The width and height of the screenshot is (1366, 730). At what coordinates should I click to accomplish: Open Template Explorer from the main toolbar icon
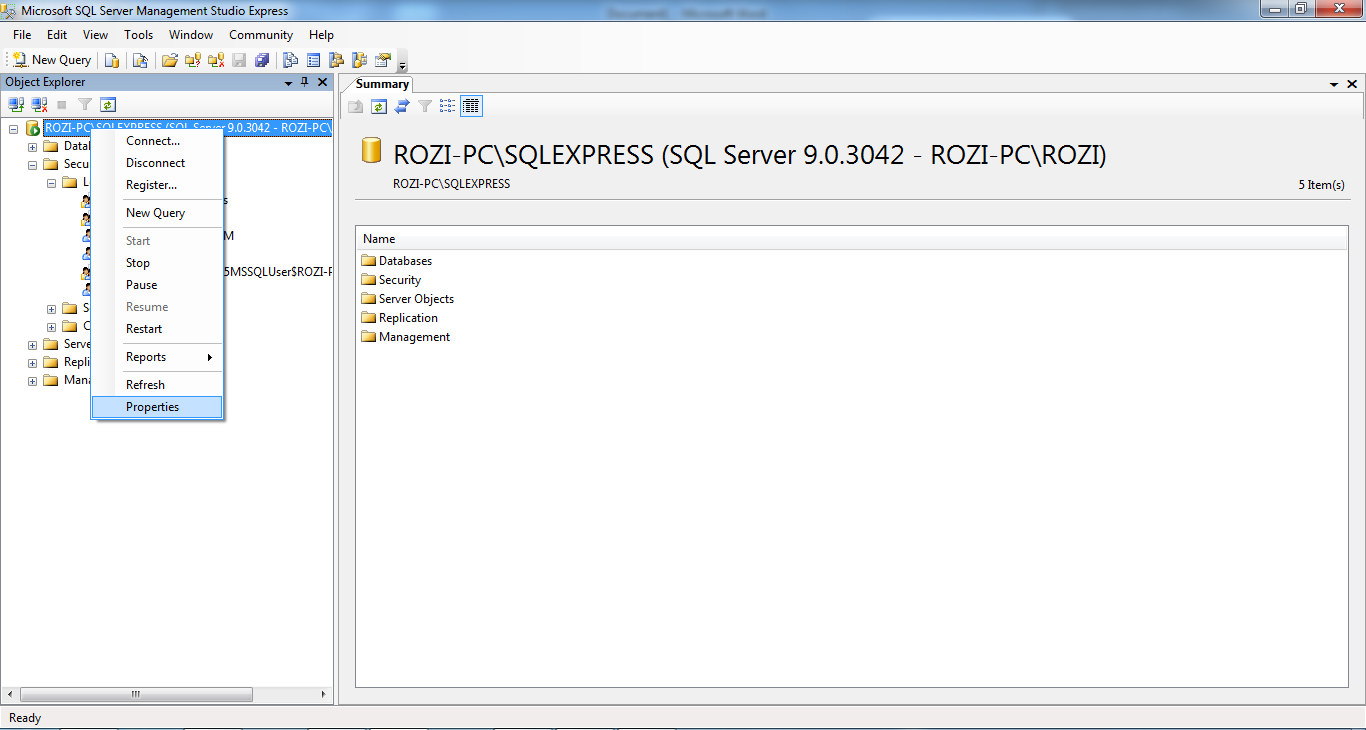(359, 60)
